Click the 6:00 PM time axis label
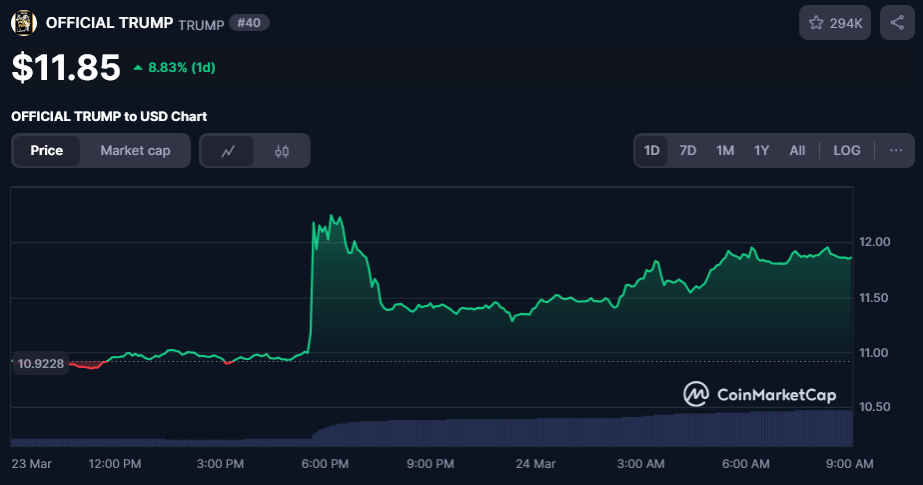This screenshot has width=923, height=485. 325,464
